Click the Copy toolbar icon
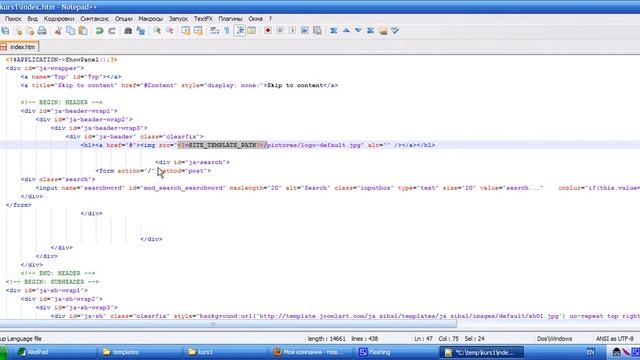This screenshot has height=360, width=640. click(70, 31)
